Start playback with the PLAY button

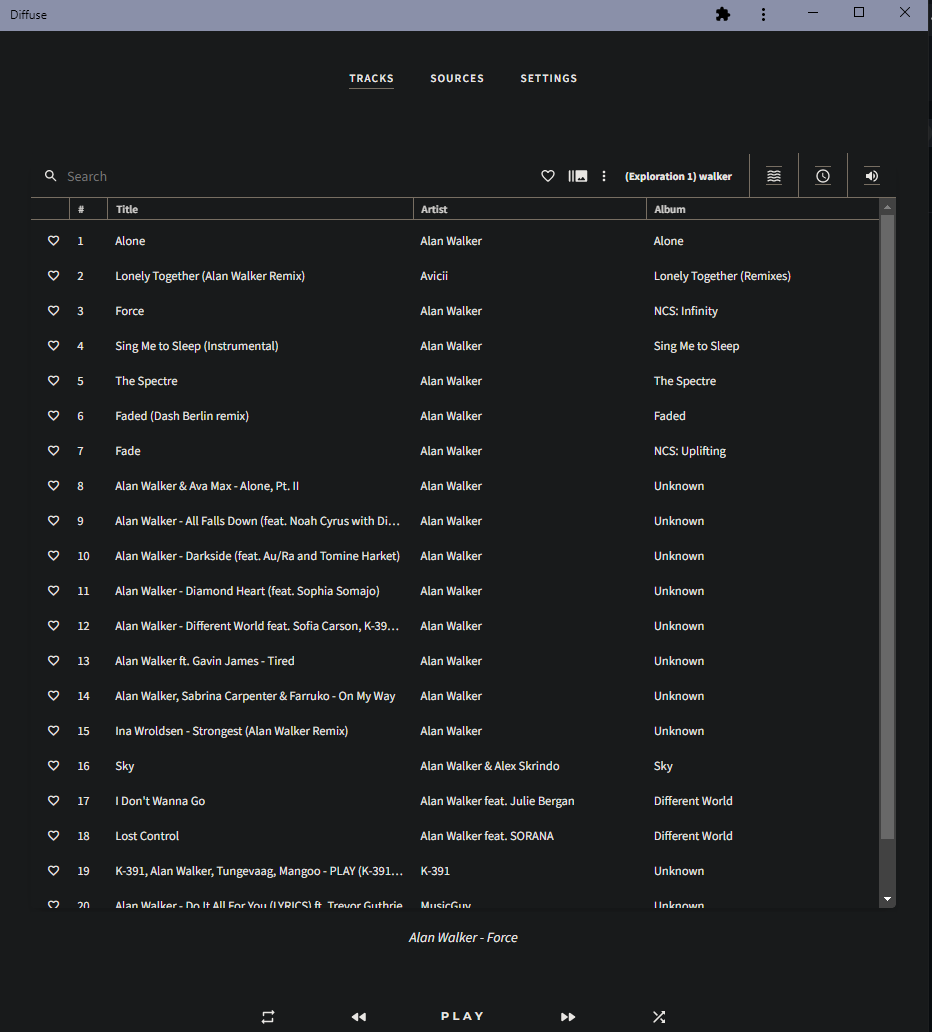tap(463, 1016)
